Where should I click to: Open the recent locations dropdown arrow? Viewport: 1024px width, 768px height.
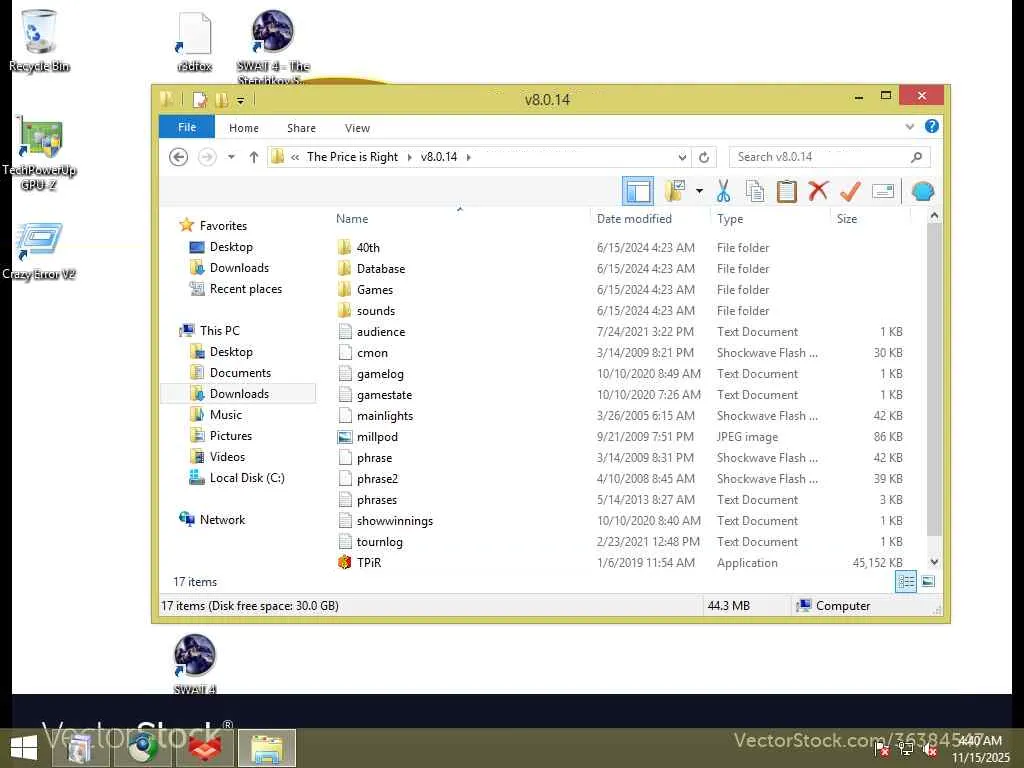pyautogui.click(x=231, y=157)
